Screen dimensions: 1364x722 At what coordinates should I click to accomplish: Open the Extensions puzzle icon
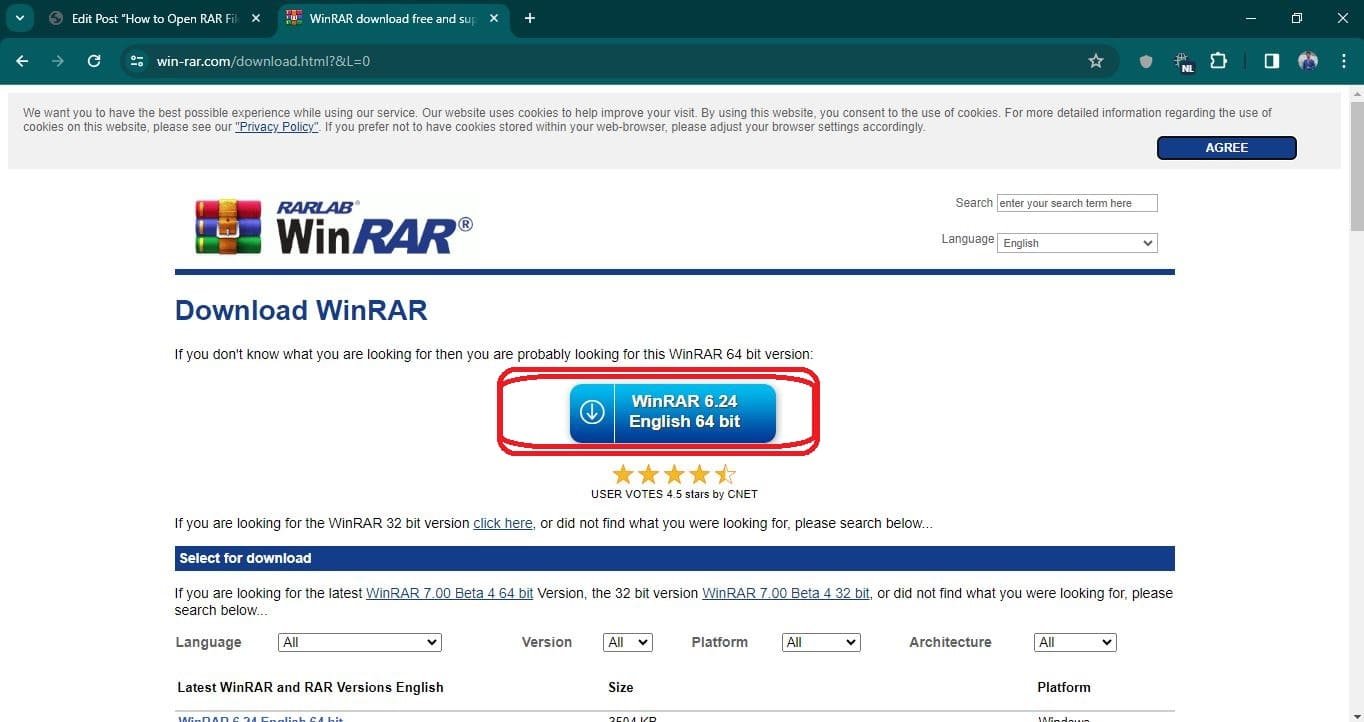(x=1218, y=61)
